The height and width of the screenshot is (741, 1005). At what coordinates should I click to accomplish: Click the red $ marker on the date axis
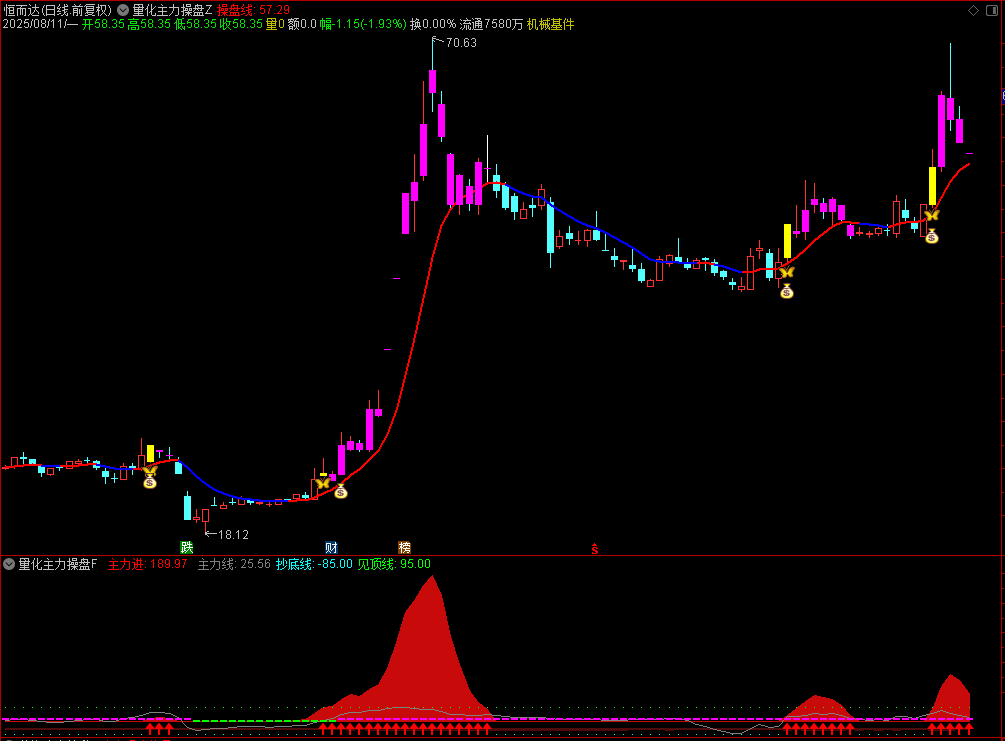coord(595,549)
